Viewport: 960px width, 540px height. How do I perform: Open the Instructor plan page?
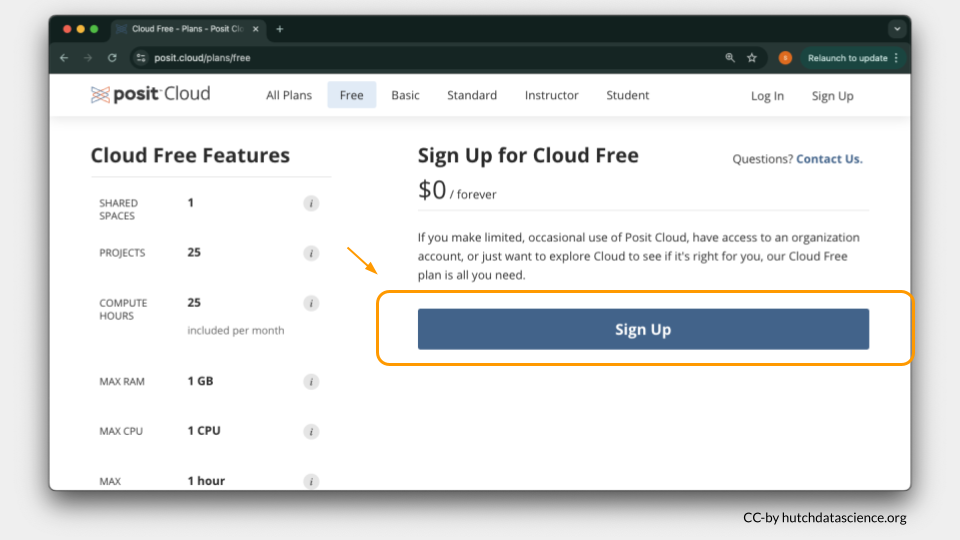[551, 96]
